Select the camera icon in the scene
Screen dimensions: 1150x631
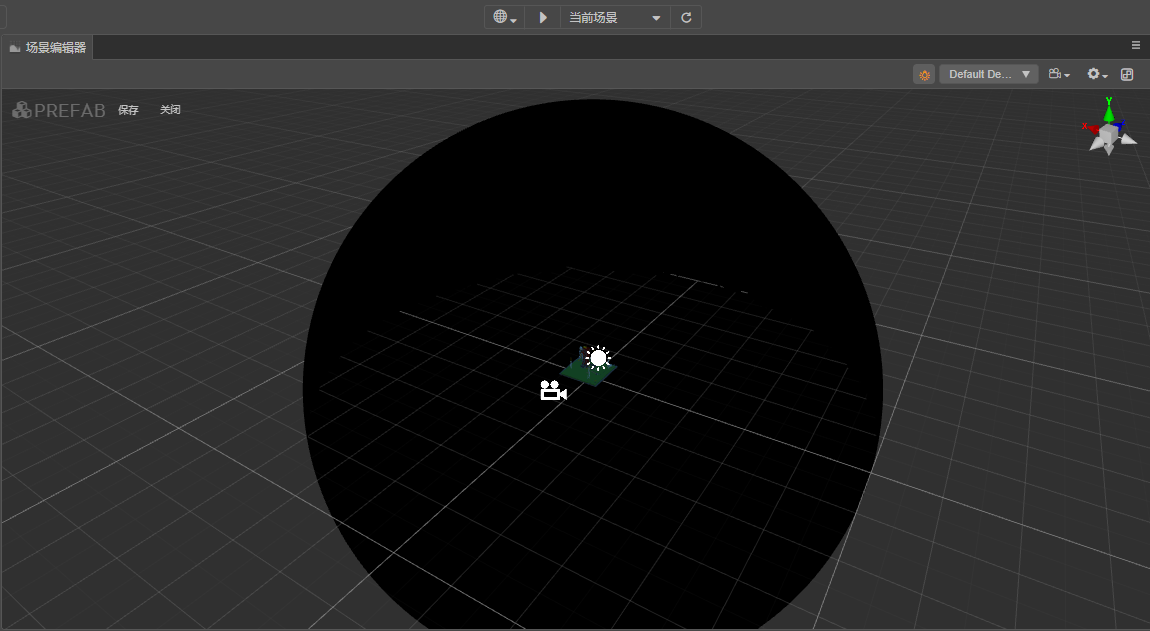coord(554,390)
